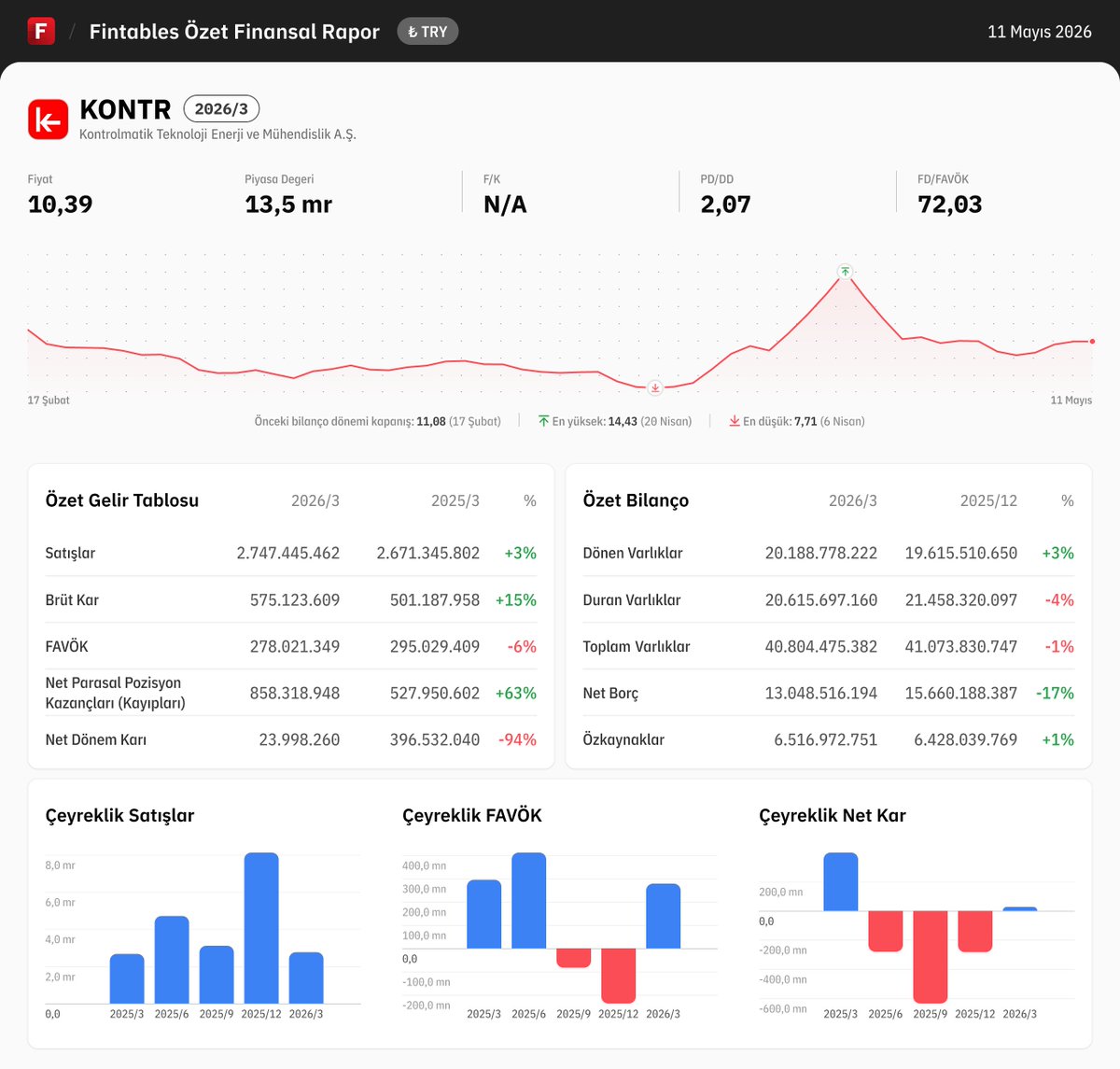Click the Net Borç -17% change
This screenshot has height=1069, width=1120.
pyautogui.click(x=1056, y=693)
